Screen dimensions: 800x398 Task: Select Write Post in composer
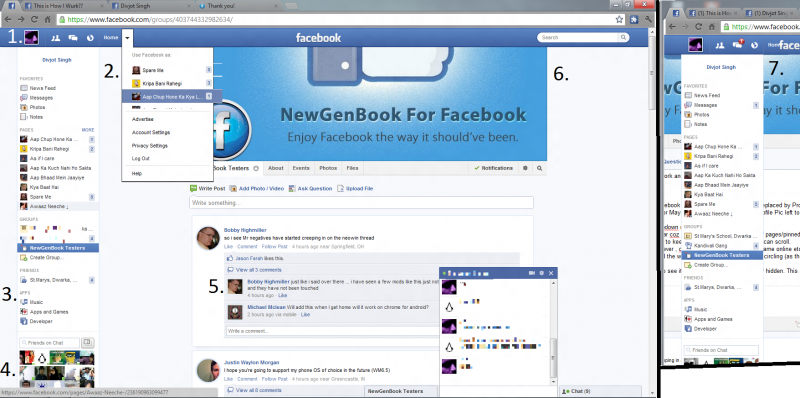(208, 188)
